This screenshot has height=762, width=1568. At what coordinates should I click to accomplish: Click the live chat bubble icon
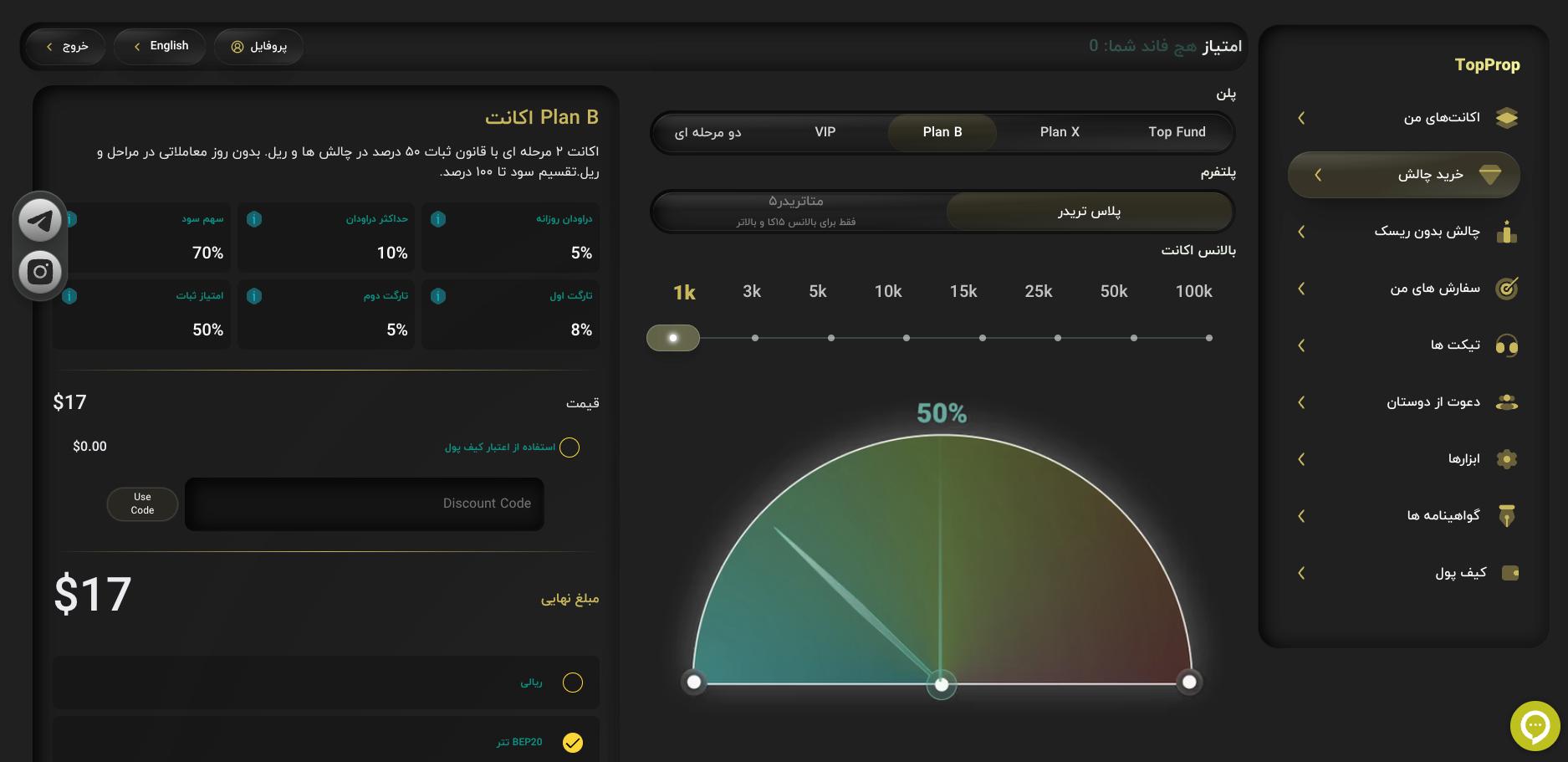click(x=1535, y=726)
